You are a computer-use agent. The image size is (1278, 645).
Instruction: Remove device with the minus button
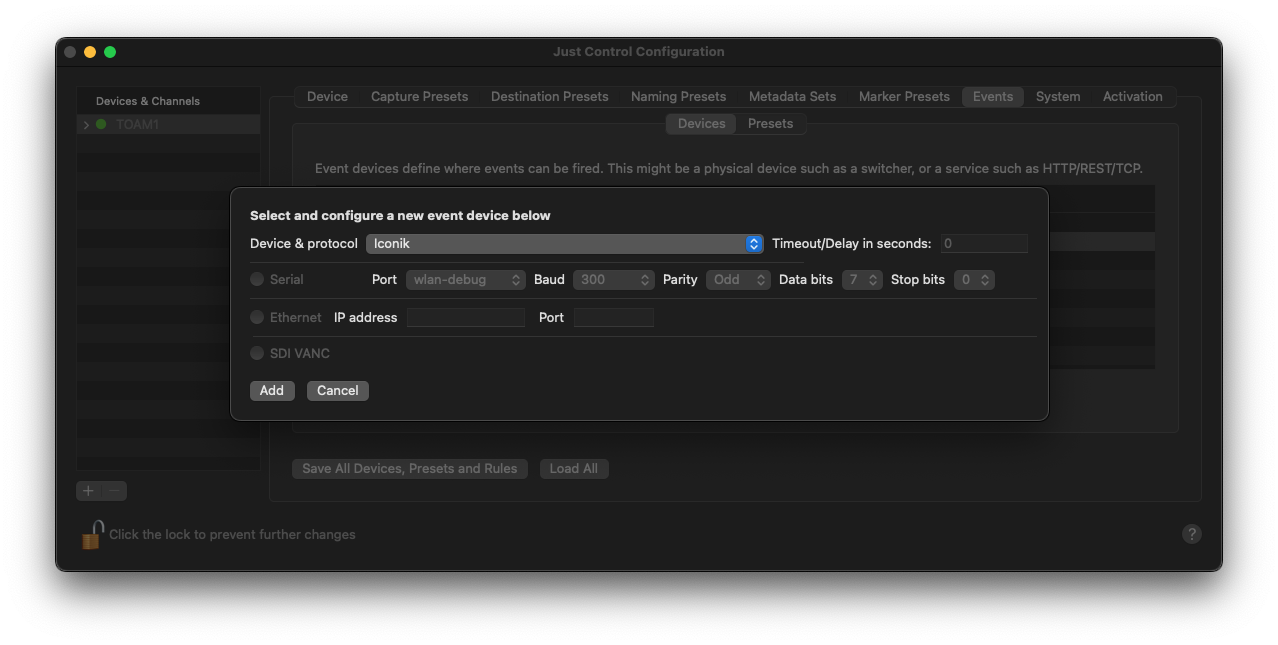pyautogui.click(x=114, y=491)
